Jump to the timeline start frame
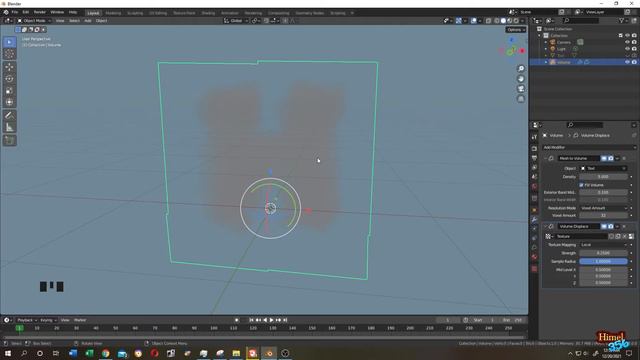 251,320
